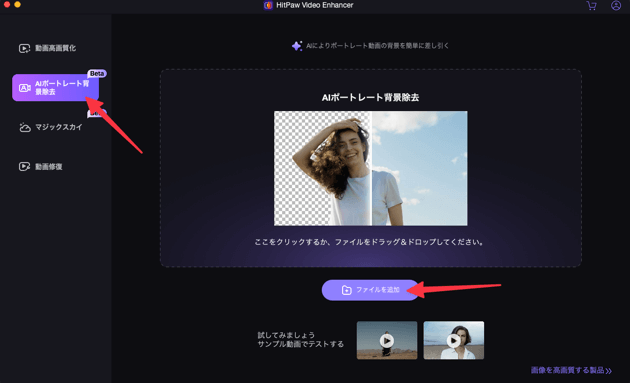Select the 動画高画質化 sidebar item

tap(47, 48)
